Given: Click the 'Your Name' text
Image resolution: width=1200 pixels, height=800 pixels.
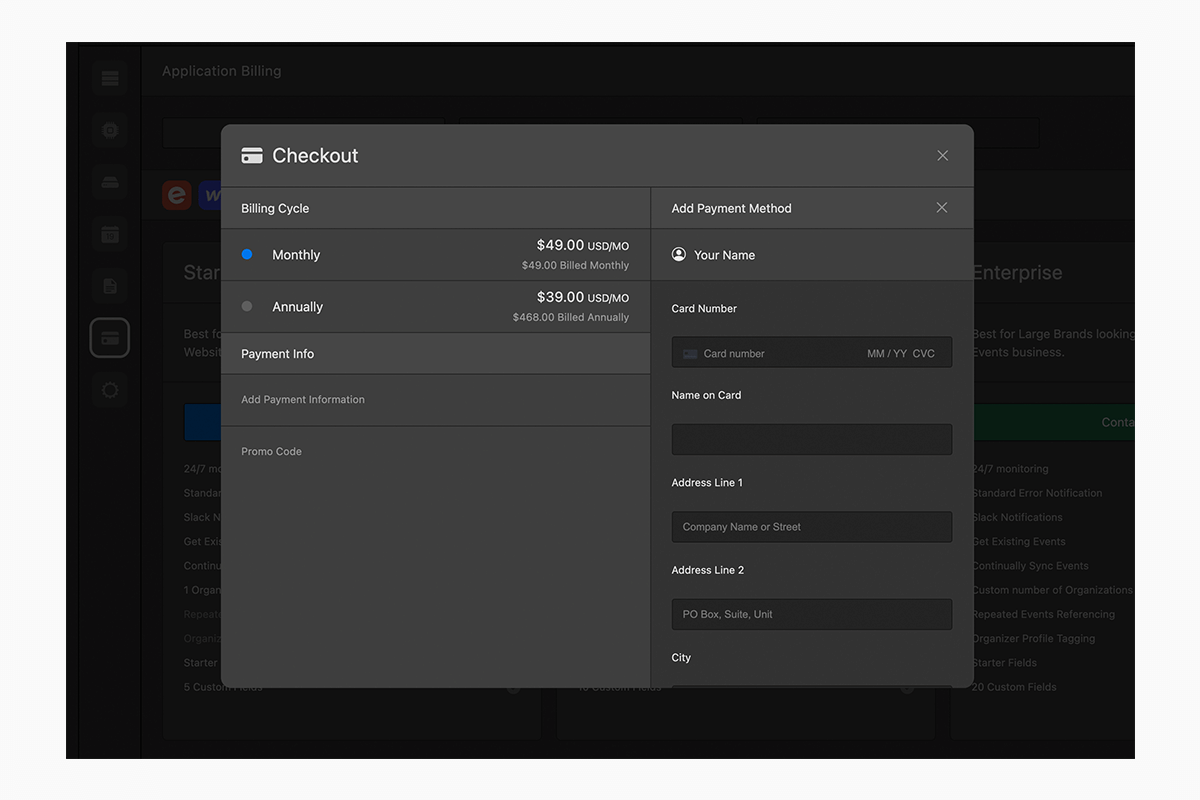Looking at the screenshot, I should pos(724,255).
